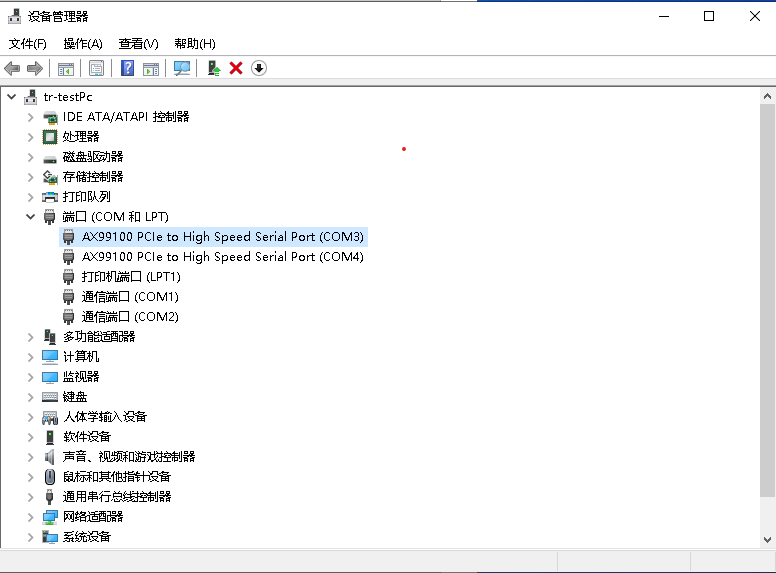Click the 处理器 processor icon

[50, 137]
